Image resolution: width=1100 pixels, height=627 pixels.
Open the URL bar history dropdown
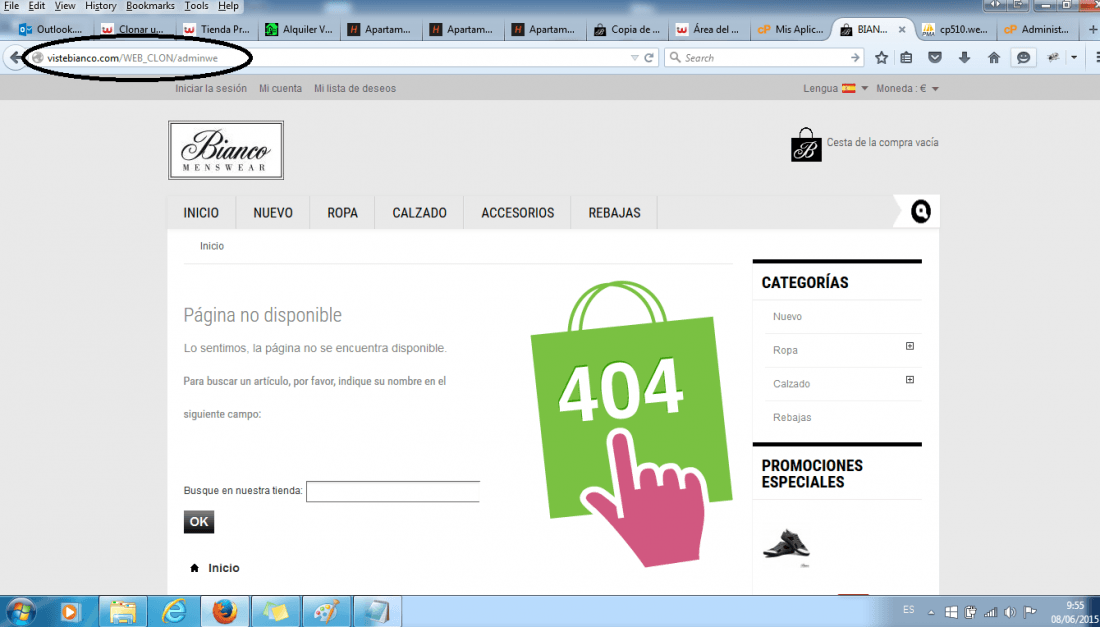[634, 58]
